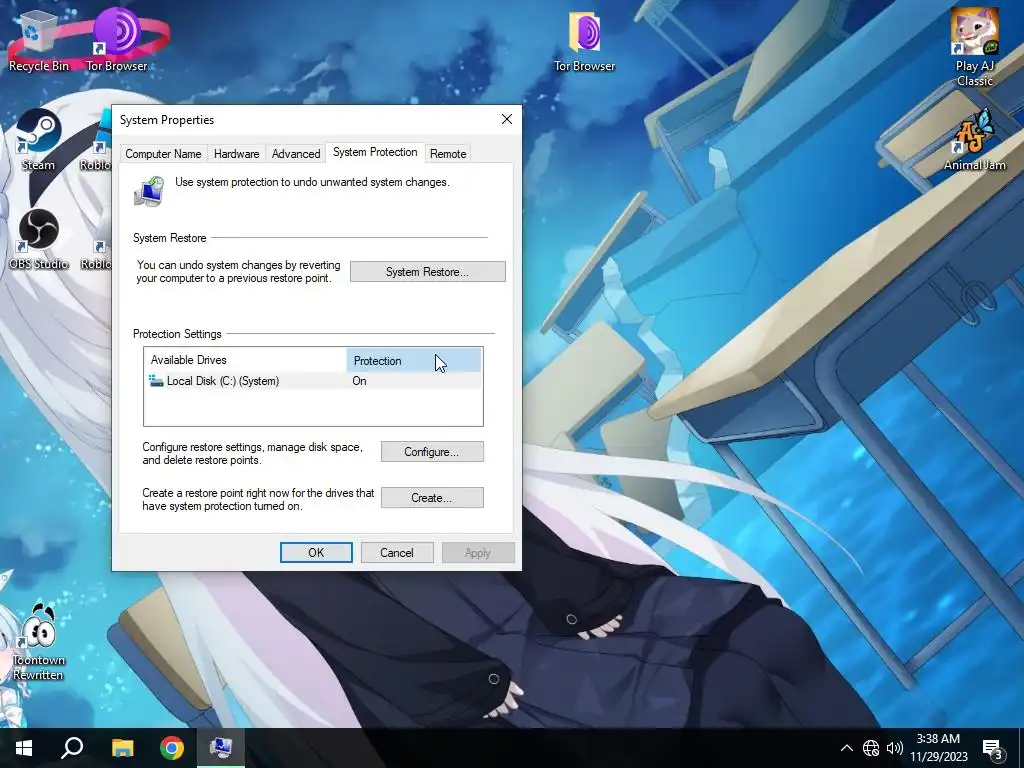Switch to the Computer Name tab
1024x768 pixels.
(x=163, y=153)
